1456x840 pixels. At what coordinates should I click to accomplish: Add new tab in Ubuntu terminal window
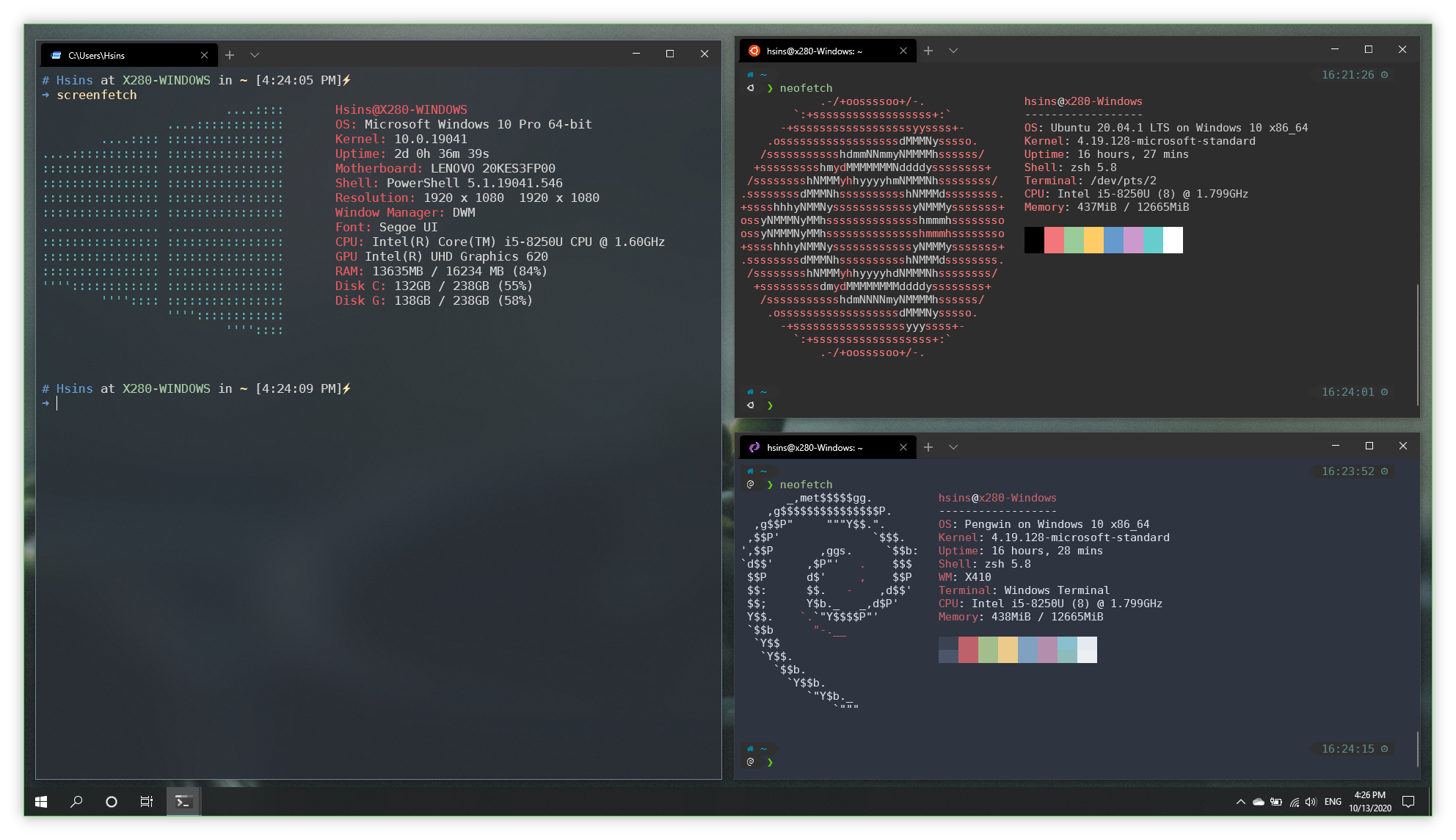click(x=928, y=51)
